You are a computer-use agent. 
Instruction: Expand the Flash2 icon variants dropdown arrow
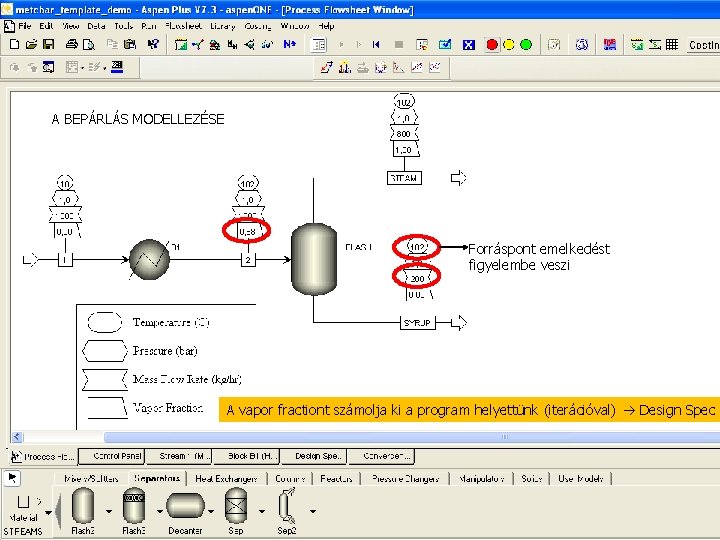(109, 511)
